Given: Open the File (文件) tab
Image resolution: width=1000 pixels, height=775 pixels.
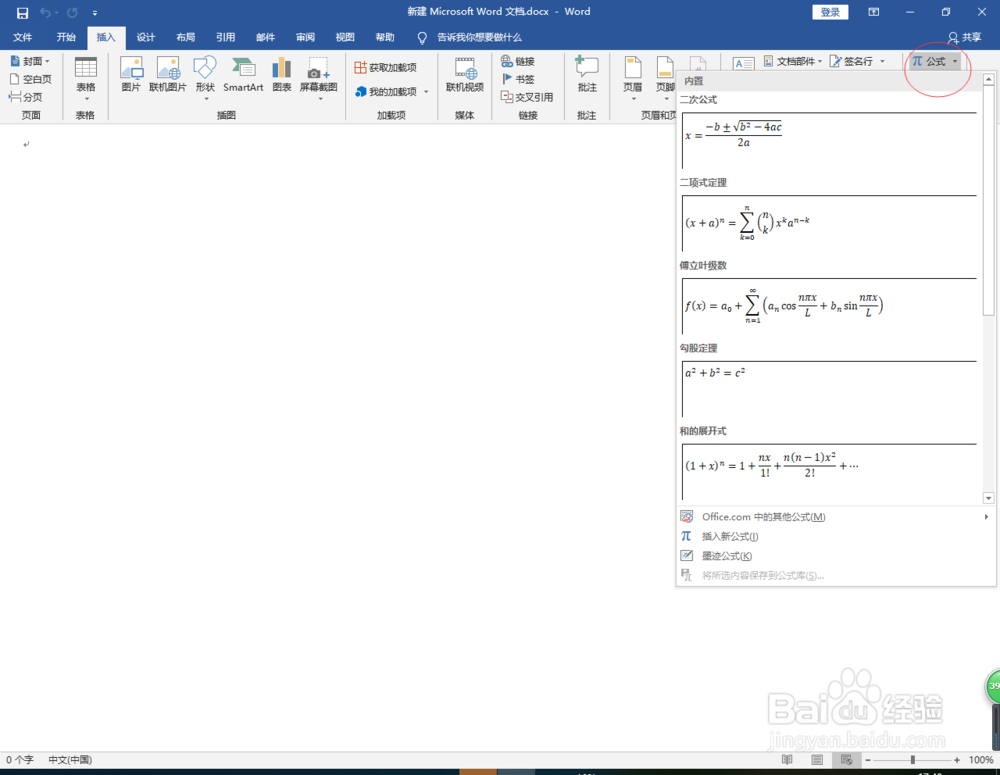Looking at the screenshot, I should 22,38.
